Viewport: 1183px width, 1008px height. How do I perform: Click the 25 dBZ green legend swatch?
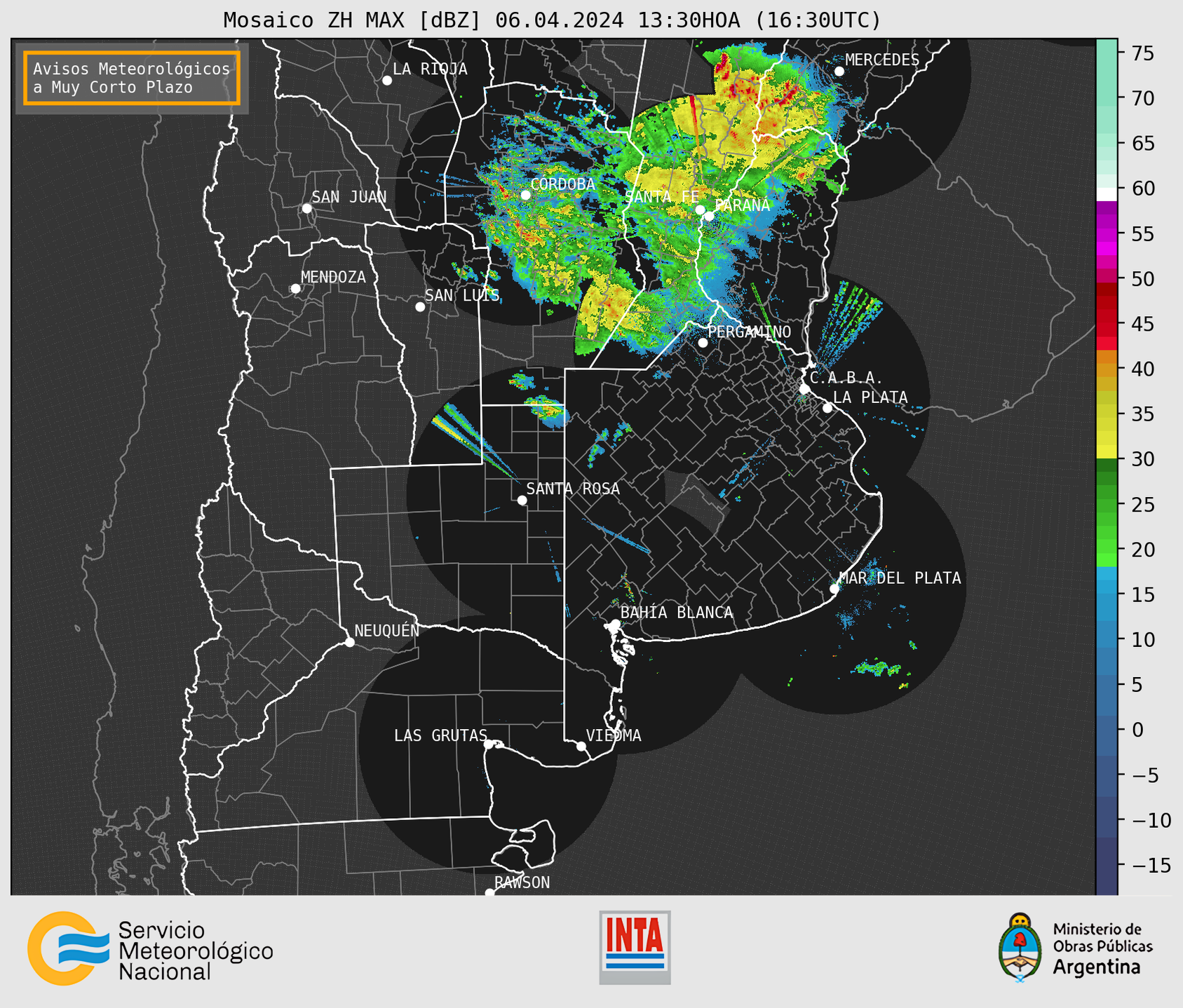pos(1107,505)
